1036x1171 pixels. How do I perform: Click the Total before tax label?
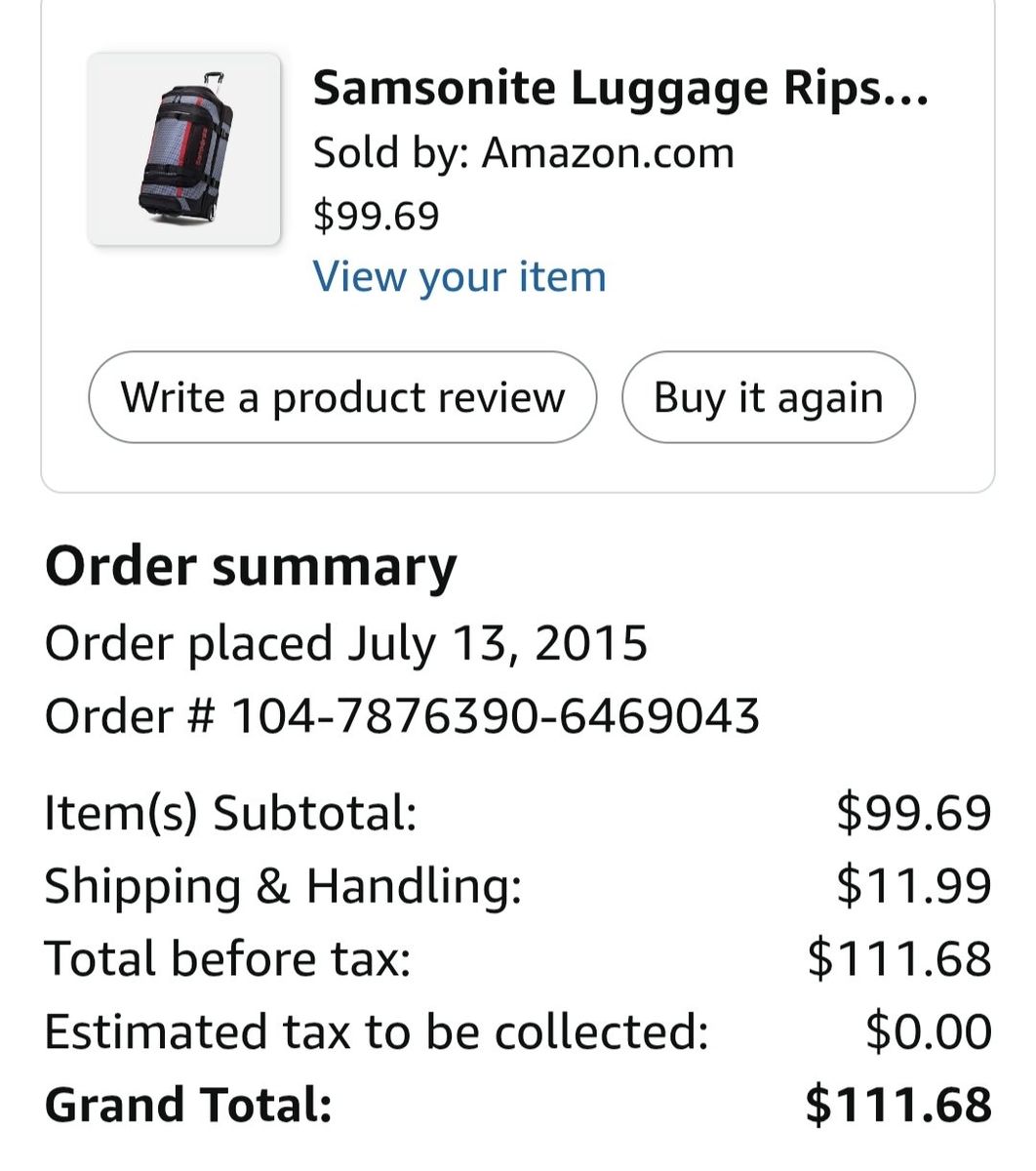pos(227,958)
